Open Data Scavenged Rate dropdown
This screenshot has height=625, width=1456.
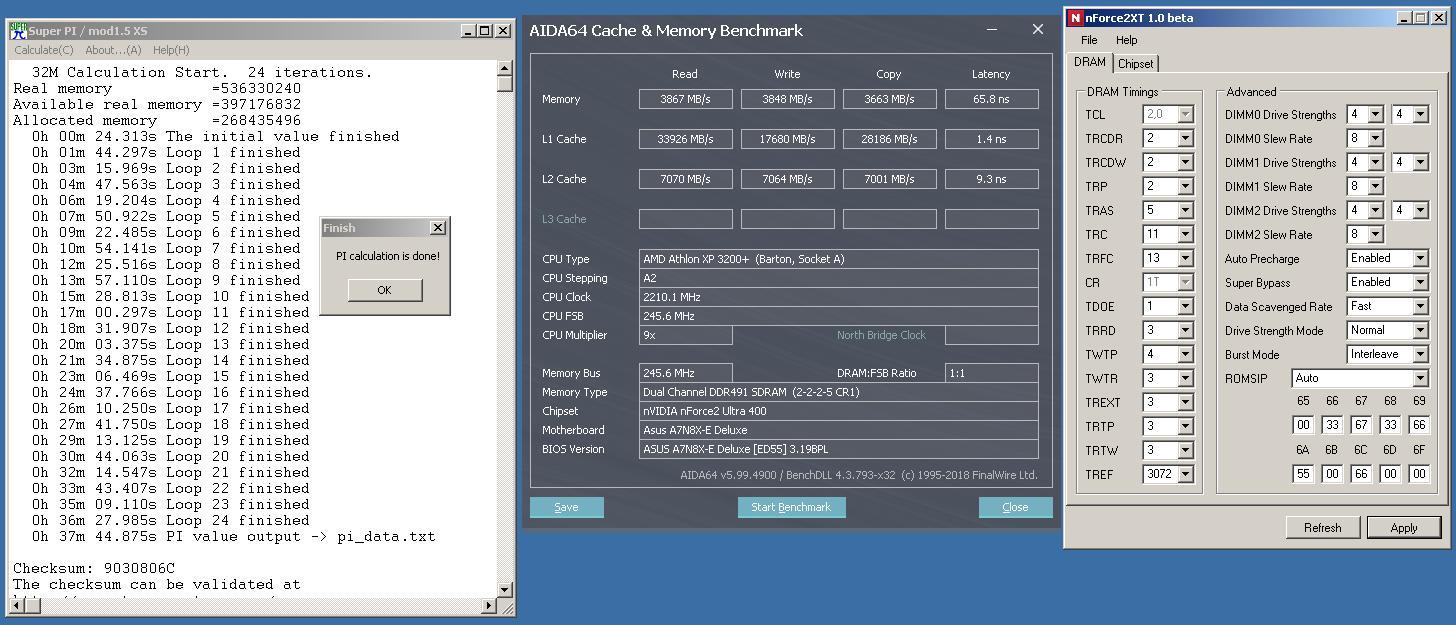tap(1387, 307)
